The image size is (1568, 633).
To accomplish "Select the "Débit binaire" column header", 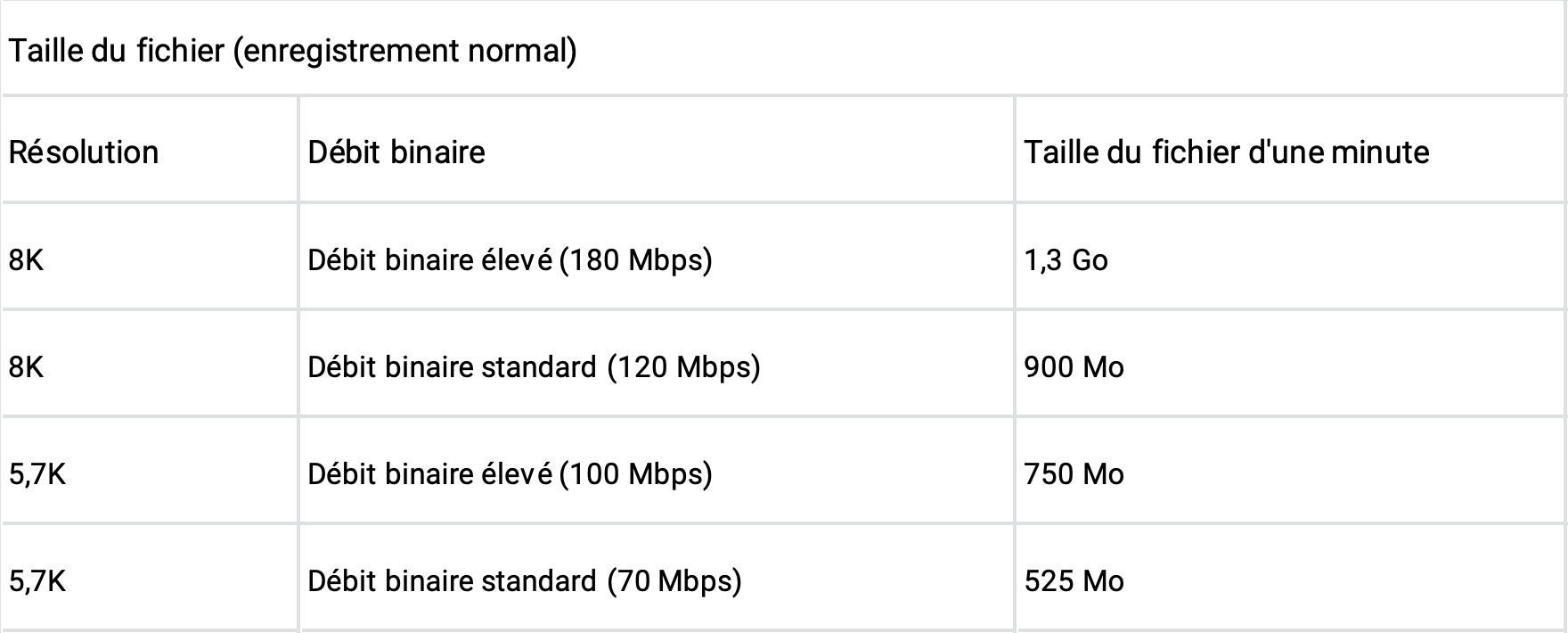I will coord(396,152).
